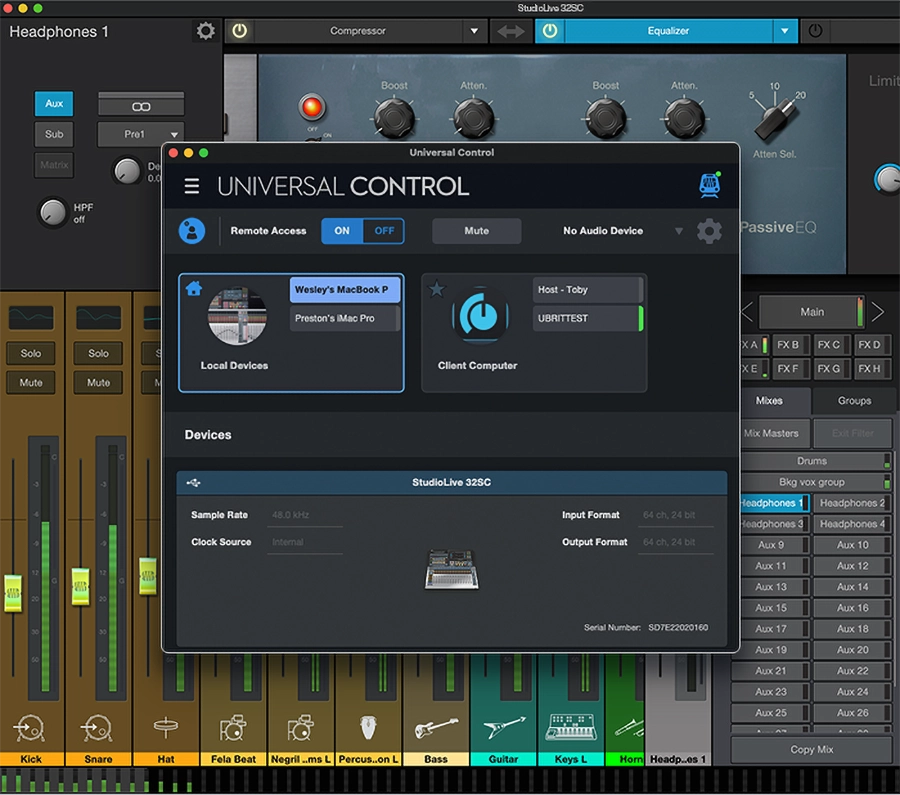The width and height of the screenshot is (900, 795).
Task: Open the Universal Control hamburger menu
Action: pos(192,186)
